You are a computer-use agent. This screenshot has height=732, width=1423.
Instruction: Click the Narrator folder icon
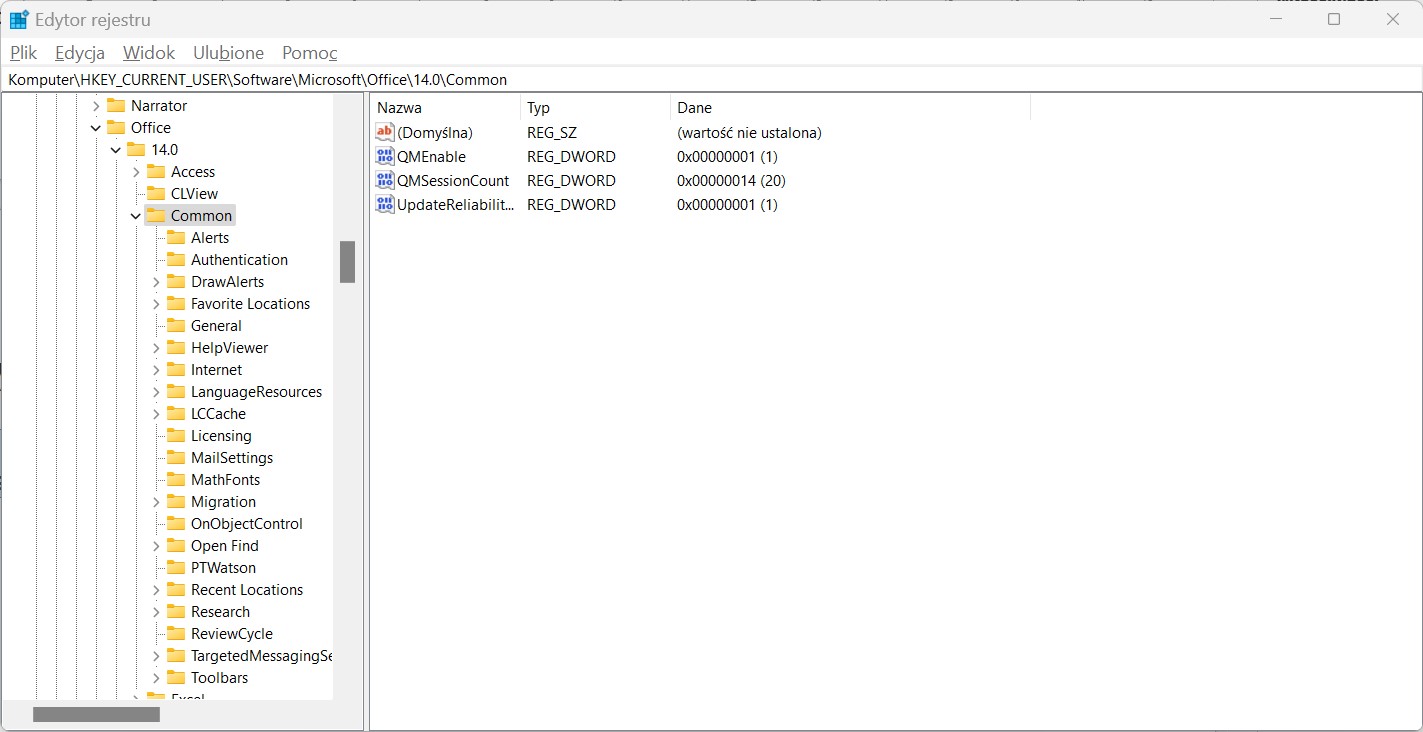click(x=116, y=106)
